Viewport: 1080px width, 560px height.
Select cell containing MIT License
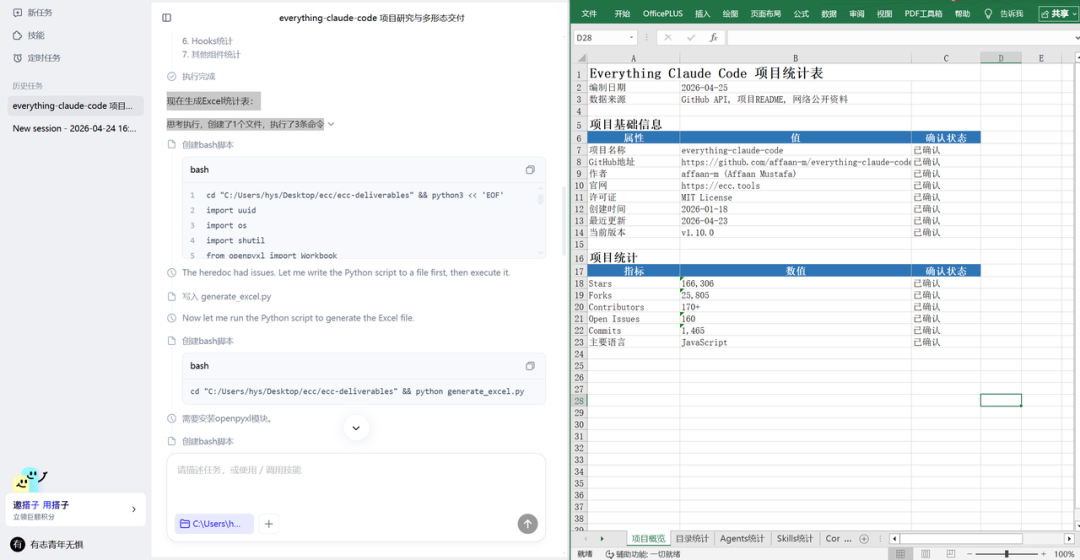click(x=795, y=197)
